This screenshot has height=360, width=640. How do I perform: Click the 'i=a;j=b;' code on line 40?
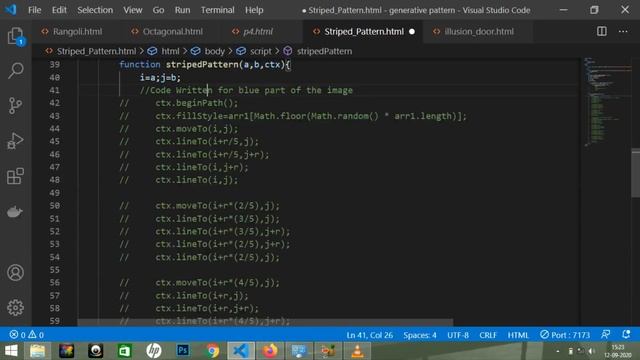(160, 78)
